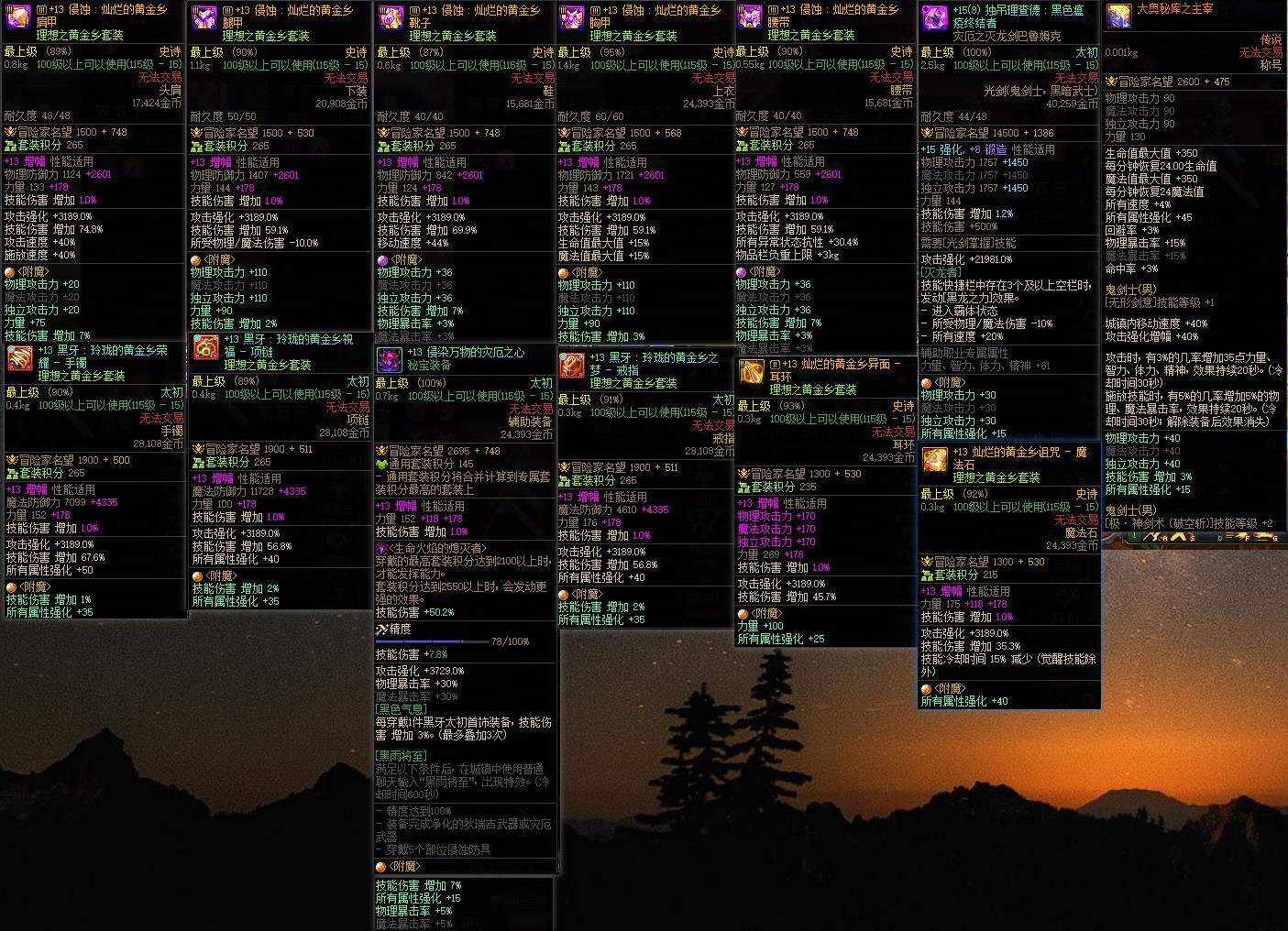This screenshot has width=1288, height=931.
Task: Click the 附魔 orb icon in 耳环 tooltip
Action: pos(743,614)
